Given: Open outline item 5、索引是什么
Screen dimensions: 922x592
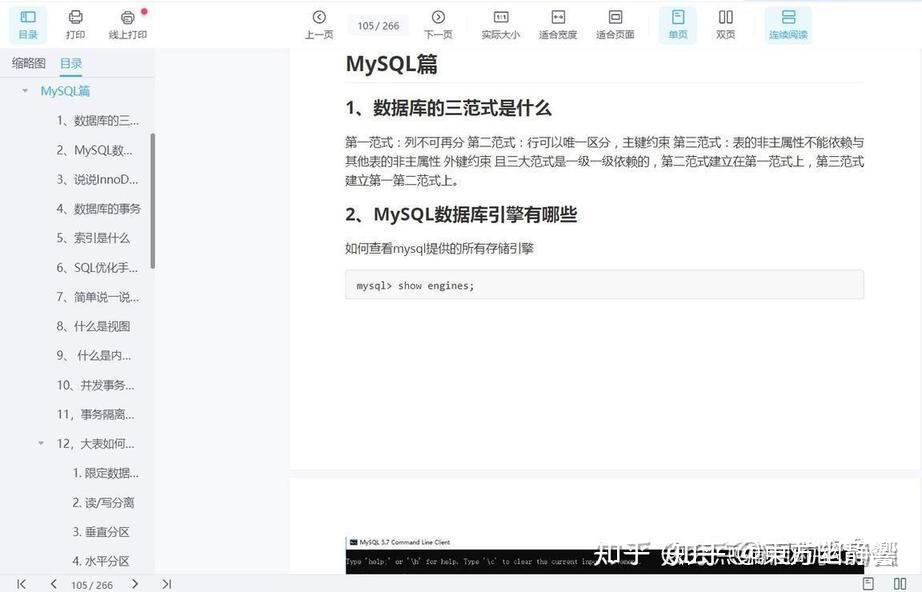Looking at the screenshot, I should pyautogui.click(x=93, y=238).
